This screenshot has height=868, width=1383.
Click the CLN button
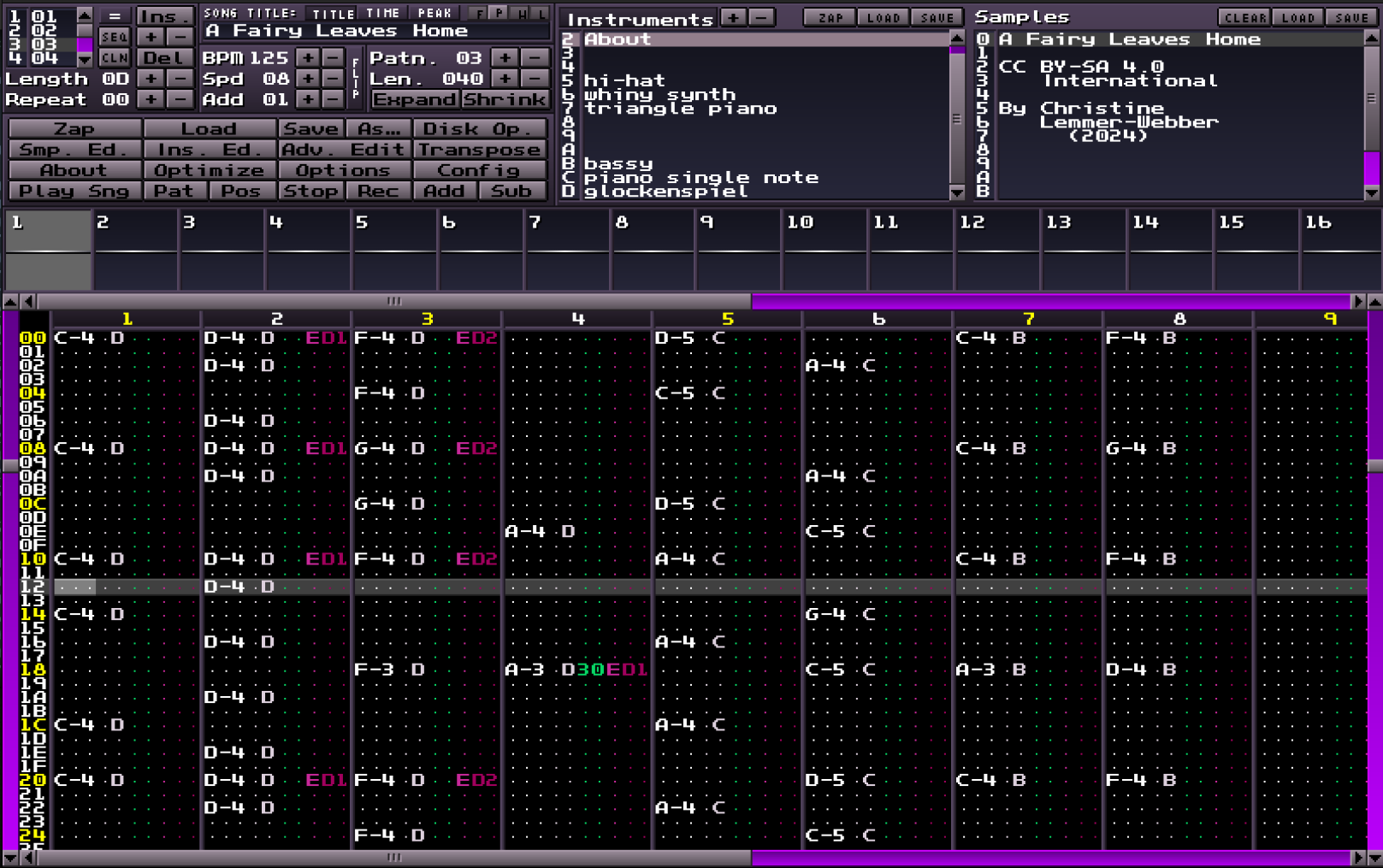point(114,57)
